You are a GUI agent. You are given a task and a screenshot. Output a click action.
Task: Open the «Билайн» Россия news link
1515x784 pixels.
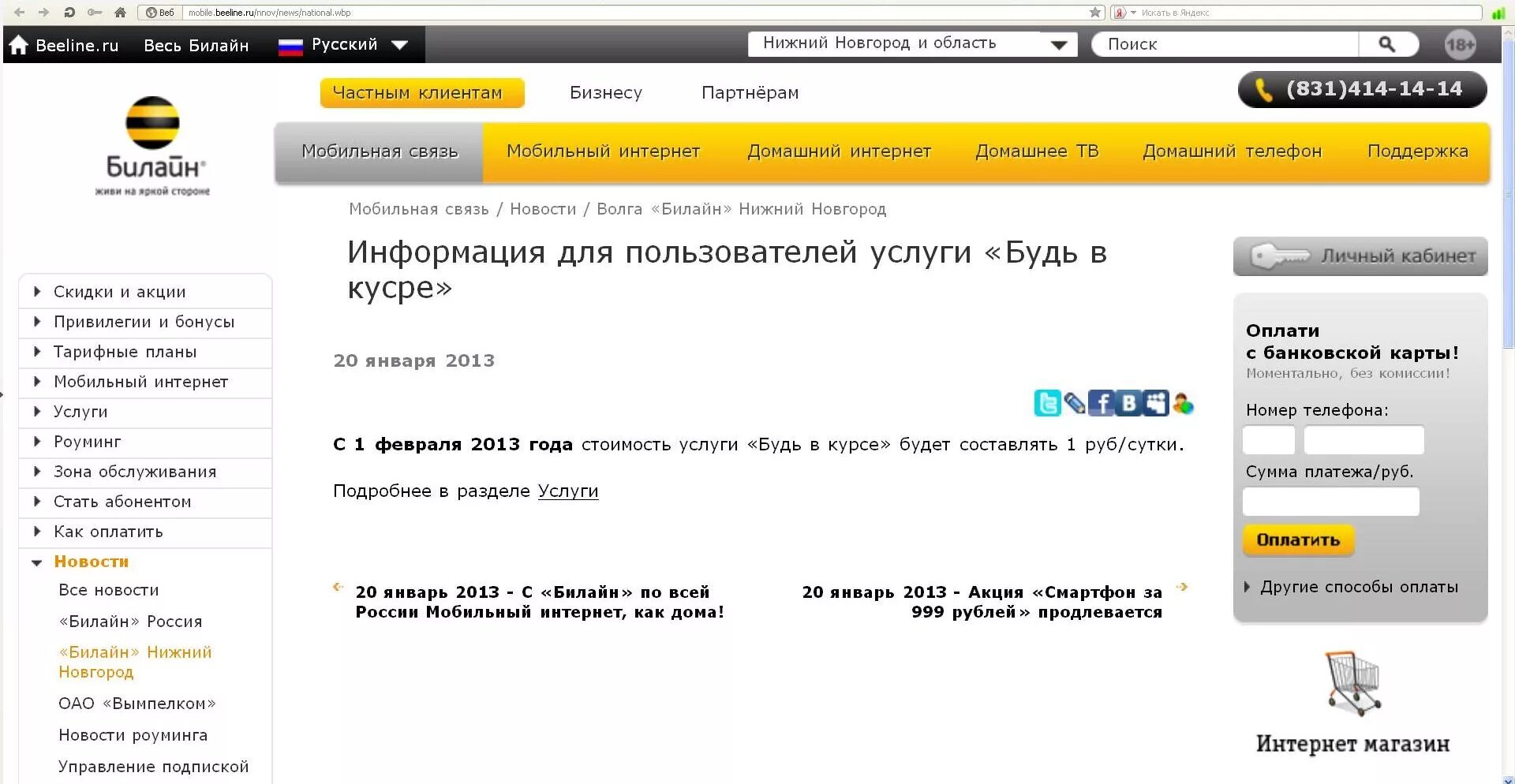(130, 622)
